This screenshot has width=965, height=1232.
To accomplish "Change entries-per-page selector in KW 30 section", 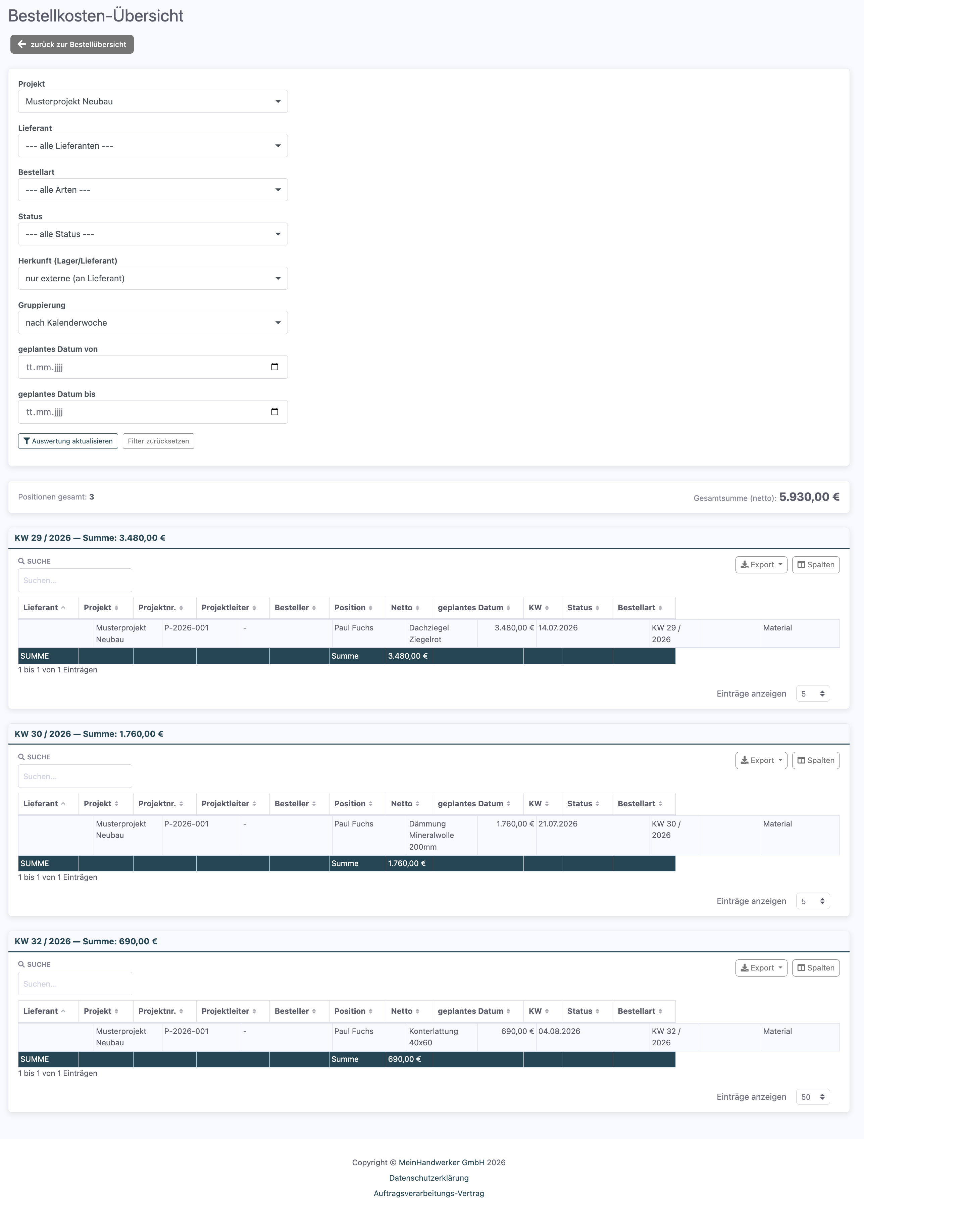I will (812, 901).
